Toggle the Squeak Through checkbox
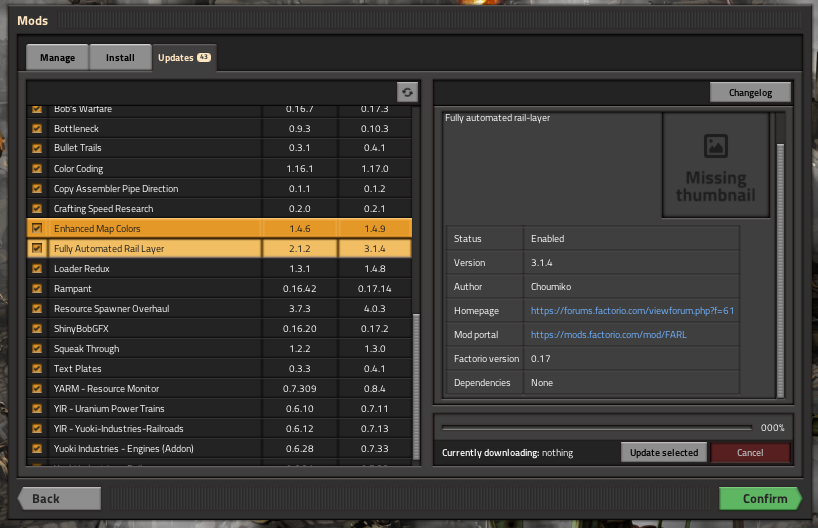The width and height of the screenshot is (818, 528). click(x=37, y=348)
